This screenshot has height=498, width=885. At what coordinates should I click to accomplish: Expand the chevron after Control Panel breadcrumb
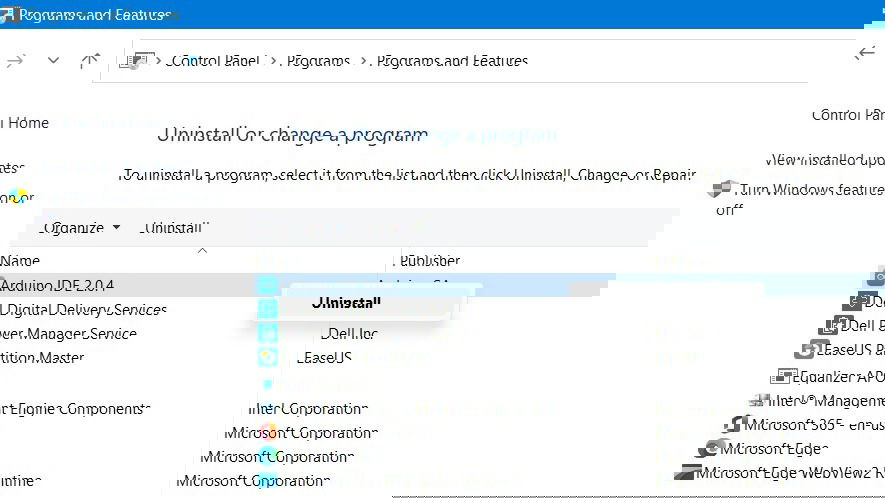(273, 60)
